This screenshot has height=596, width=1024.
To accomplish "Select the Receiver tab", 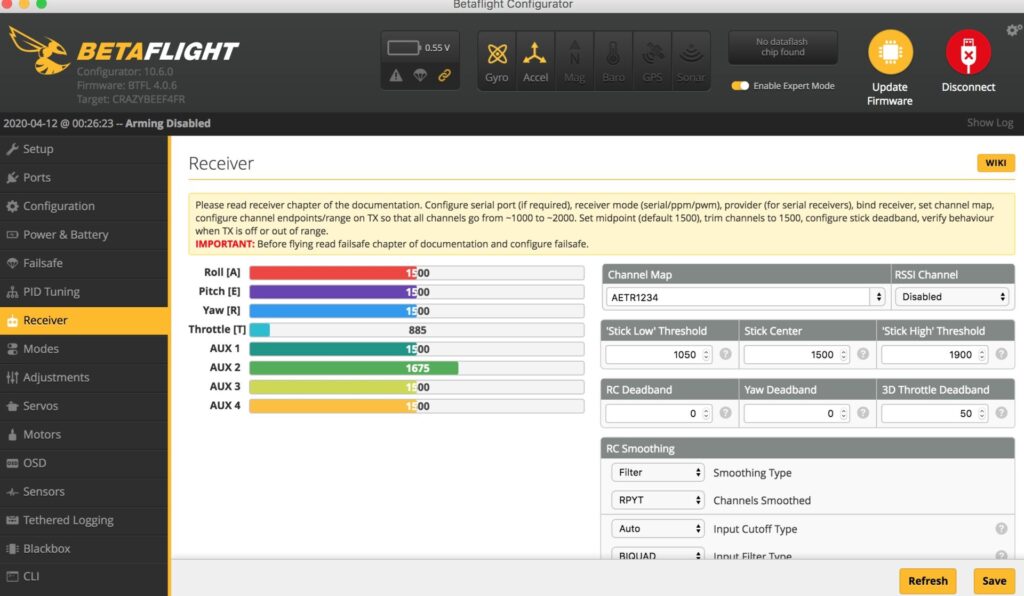I will pos(84,321).
